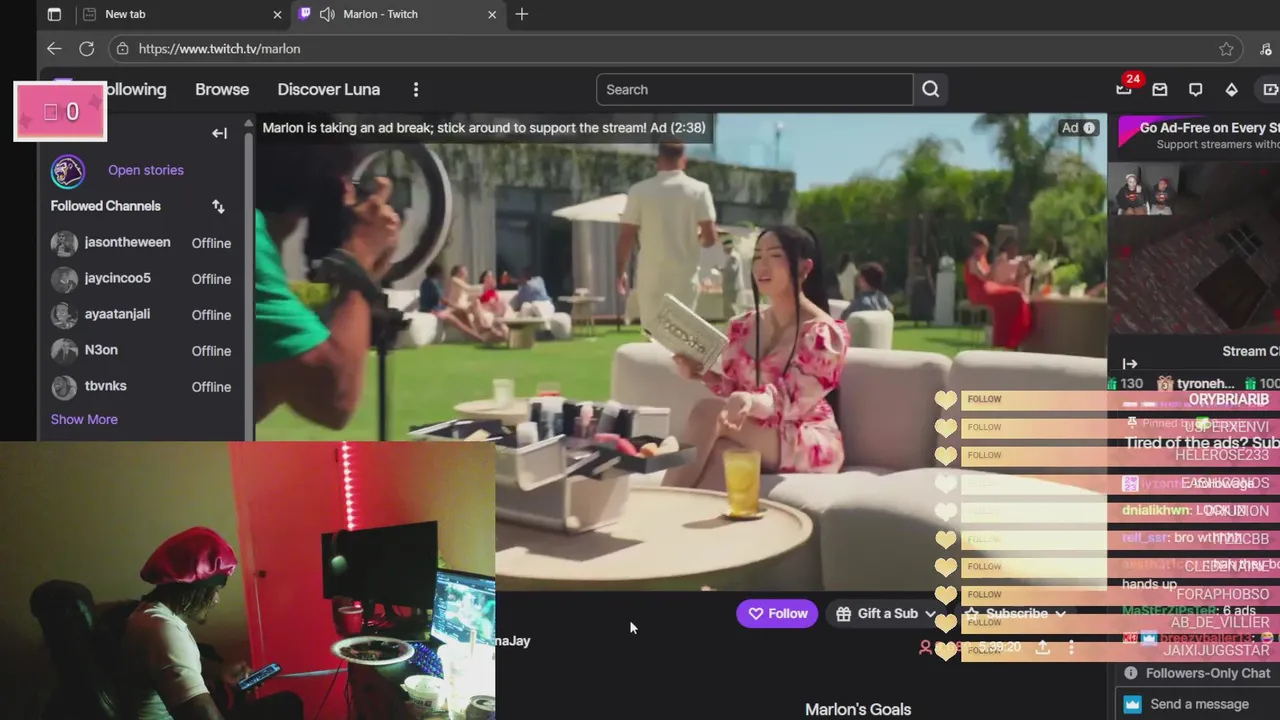
Task: Open the Whispers chat bubble icon
Action: pyautogui.click(x=1195, y=90)
